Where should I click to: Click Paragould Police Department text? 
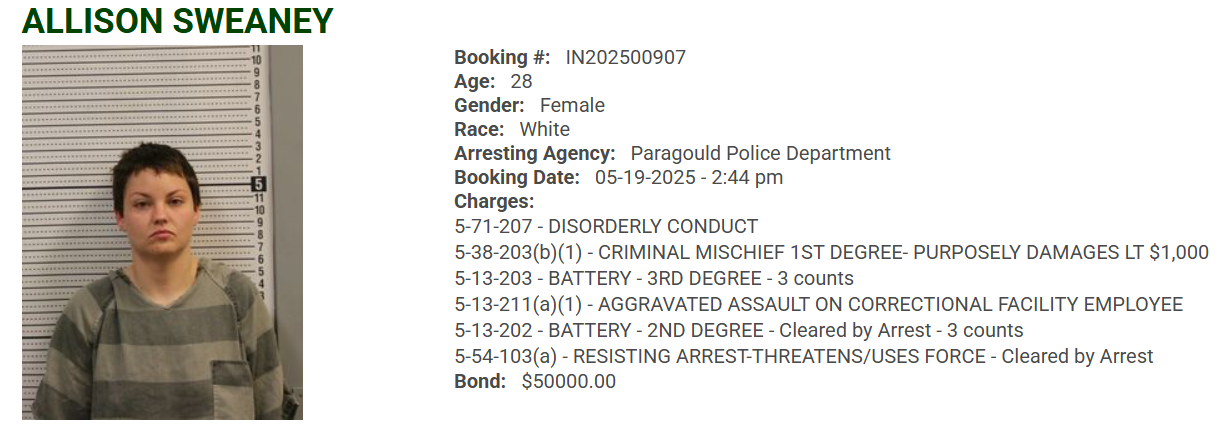(760, 153)
